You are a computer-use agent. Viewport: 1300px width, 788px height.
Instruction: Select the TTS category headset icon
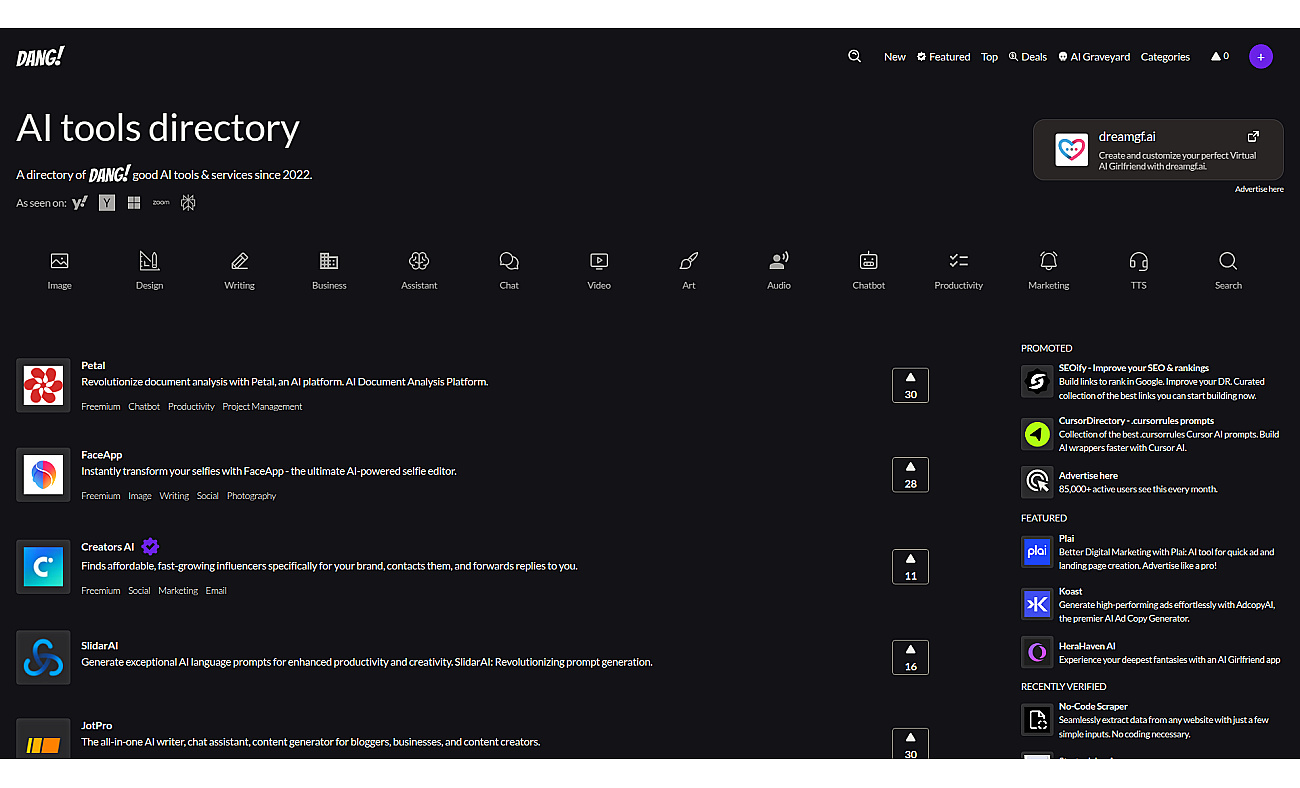1138,261
